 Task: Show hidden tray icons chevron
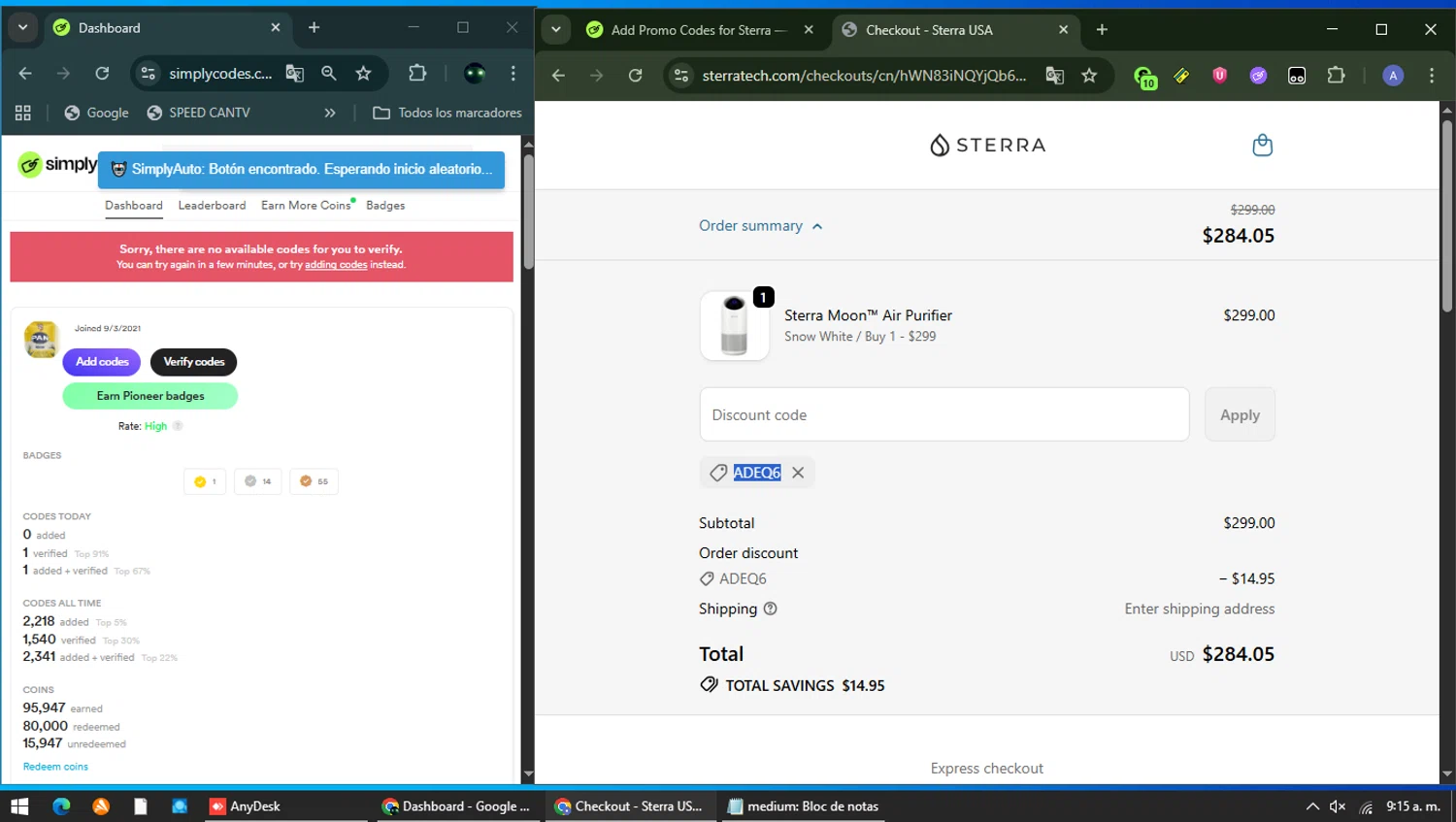pyautogui.click(x=1312, y=806)
